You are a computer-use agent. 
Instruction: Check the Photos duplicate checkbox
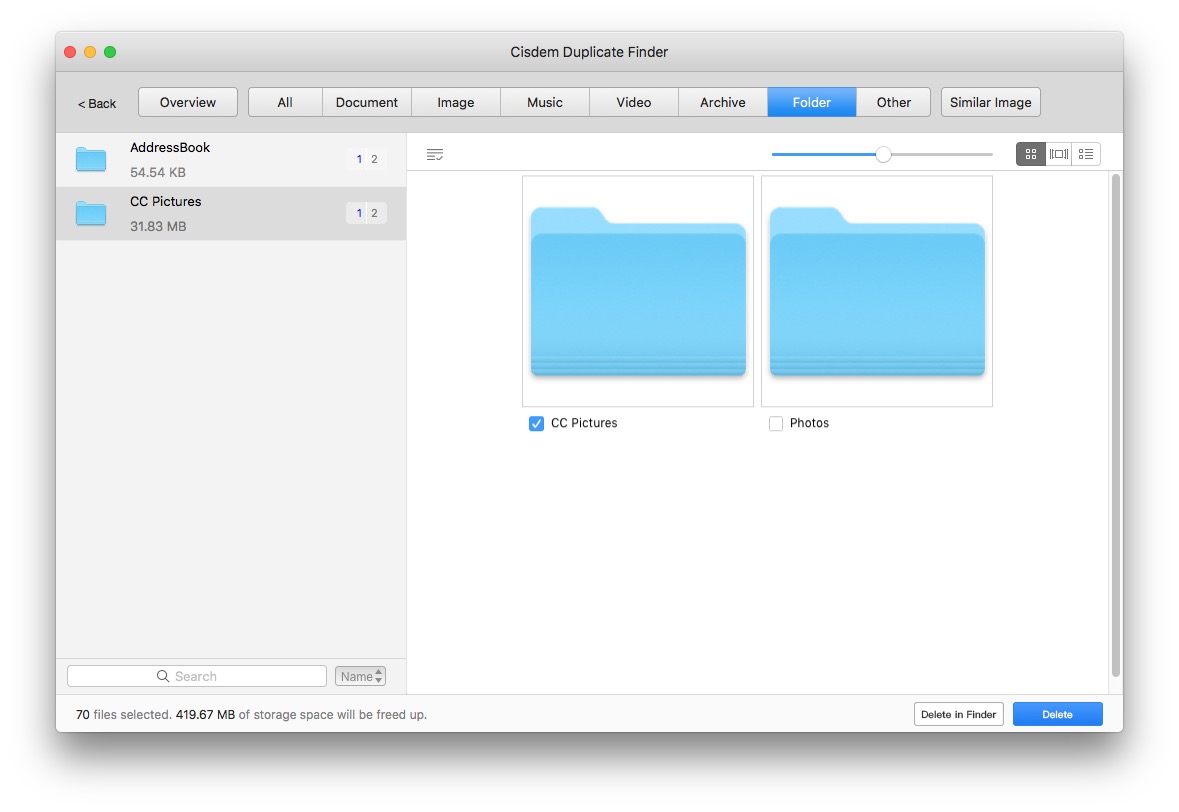click(x=775, y=423)
